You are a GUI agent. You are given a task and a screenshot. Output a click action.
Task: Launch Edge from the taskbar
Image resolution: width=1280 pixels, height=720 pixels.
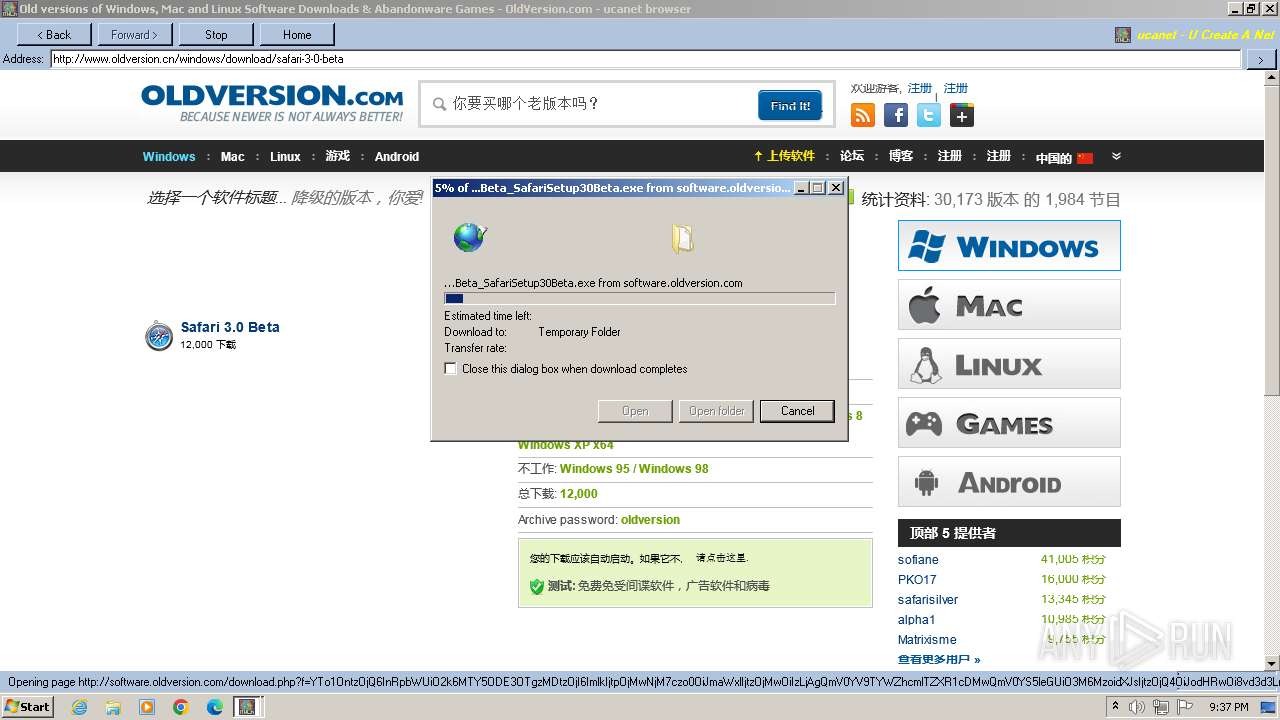[x=215, y=707]
